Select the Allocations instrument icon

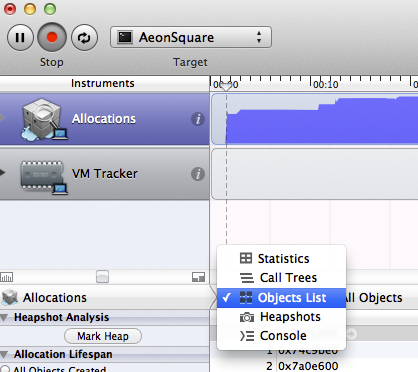pos(43,119)
